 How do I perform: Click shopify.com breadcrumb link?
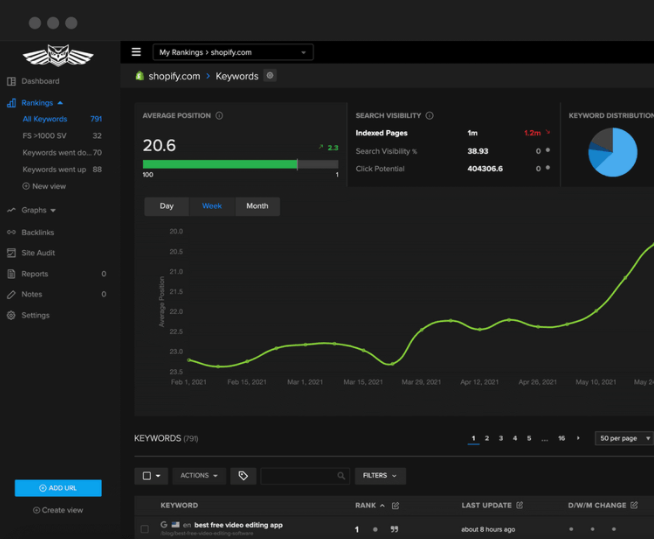(x=174, y=76)
